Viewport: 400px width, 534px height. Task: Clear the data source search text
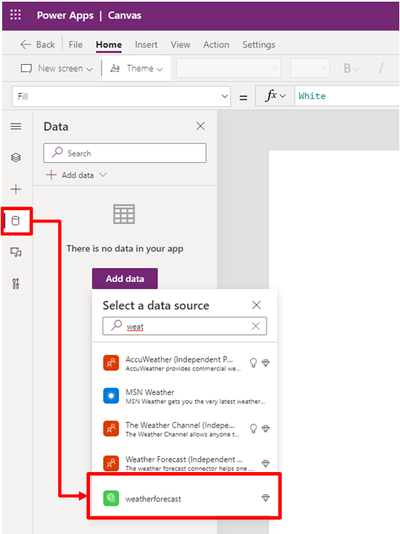pos(256,326)
